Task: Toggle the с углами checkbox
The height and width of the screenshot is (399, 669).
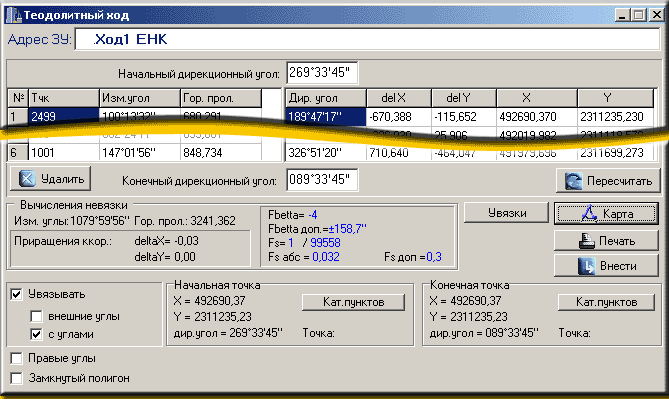Action: pyautogui.click(x=36, y=334)
